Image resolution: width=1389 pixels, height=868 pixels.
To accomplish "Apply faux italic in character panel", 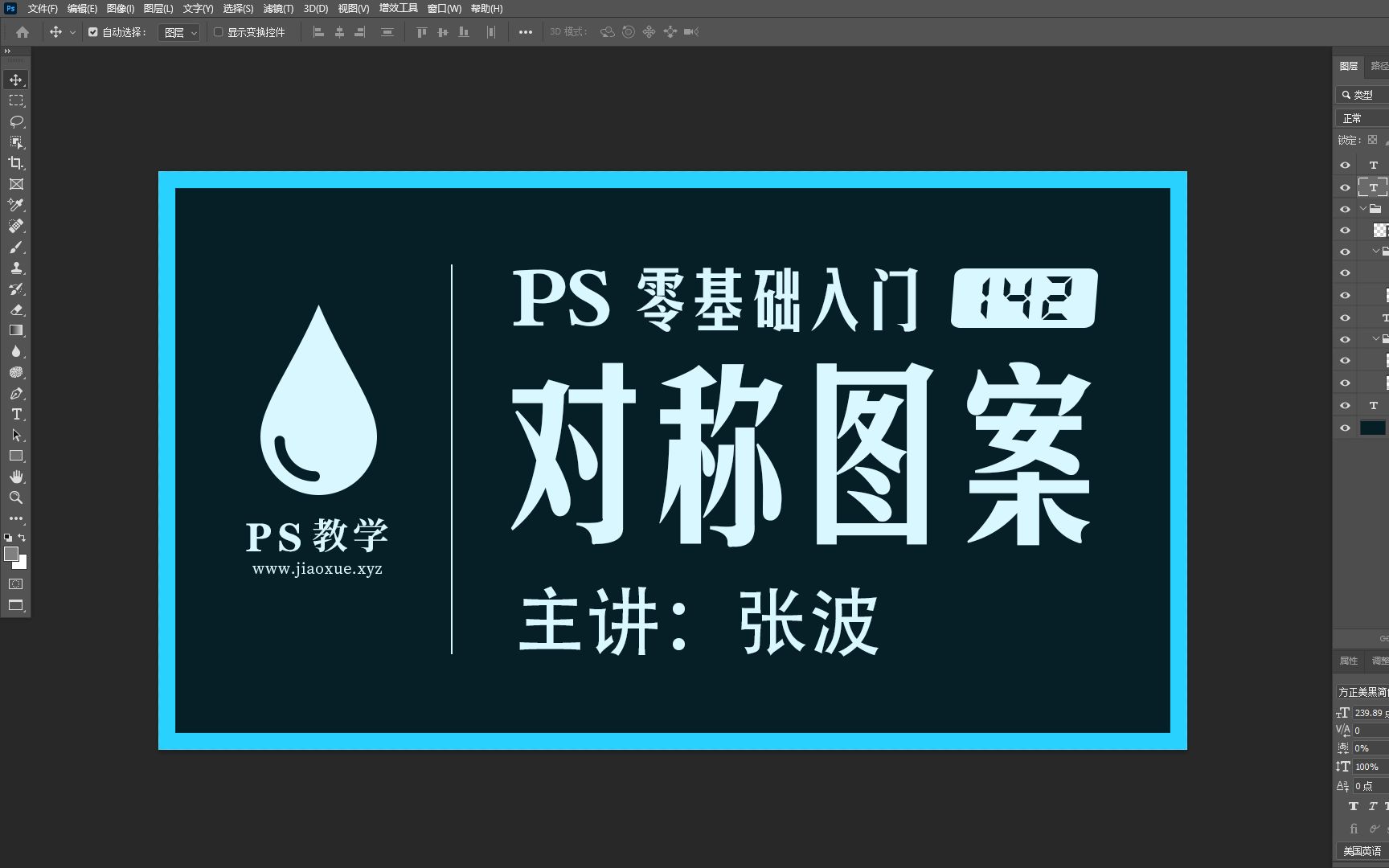I will pyautogui.click(x=1373, y=806).
